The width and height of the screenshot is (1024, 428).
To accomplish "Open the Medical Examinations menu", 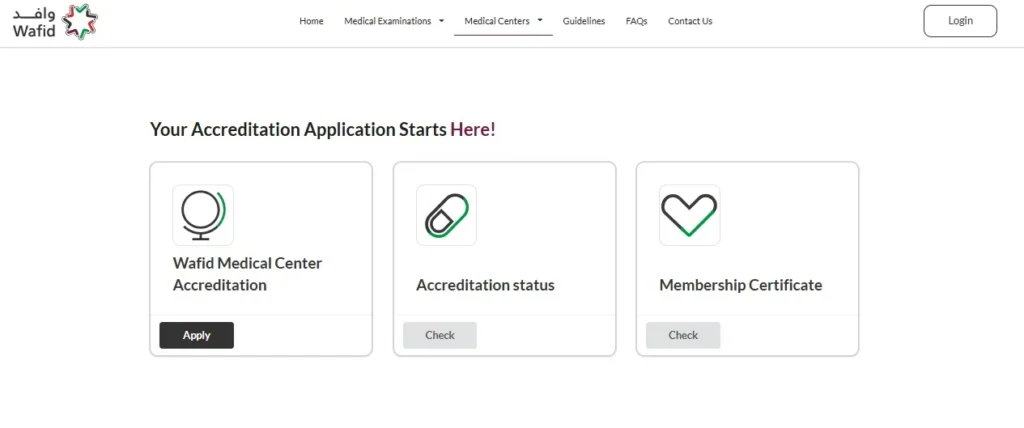I will coord(388,21).
